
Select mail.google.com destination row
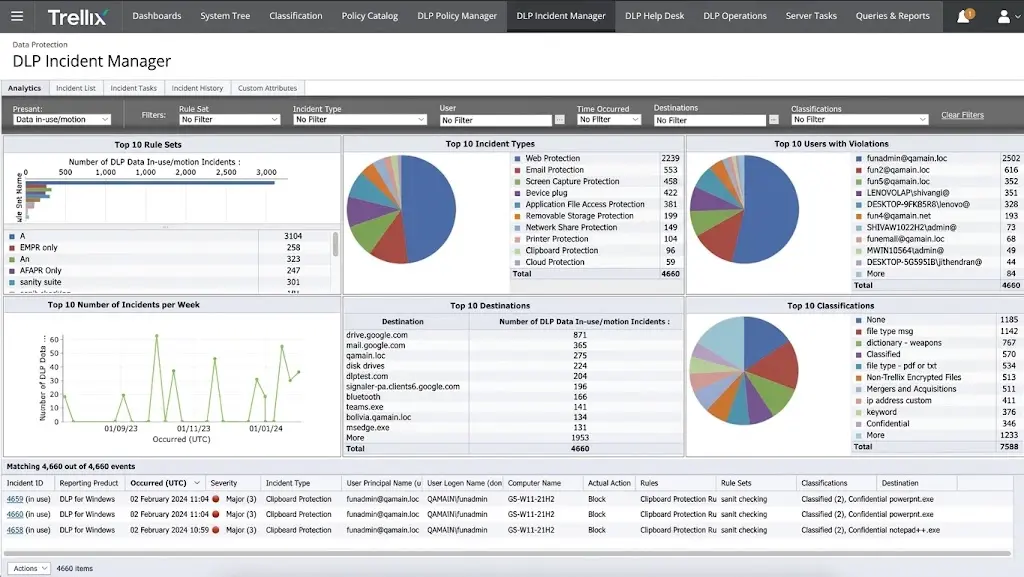click(x=513, y=345)
